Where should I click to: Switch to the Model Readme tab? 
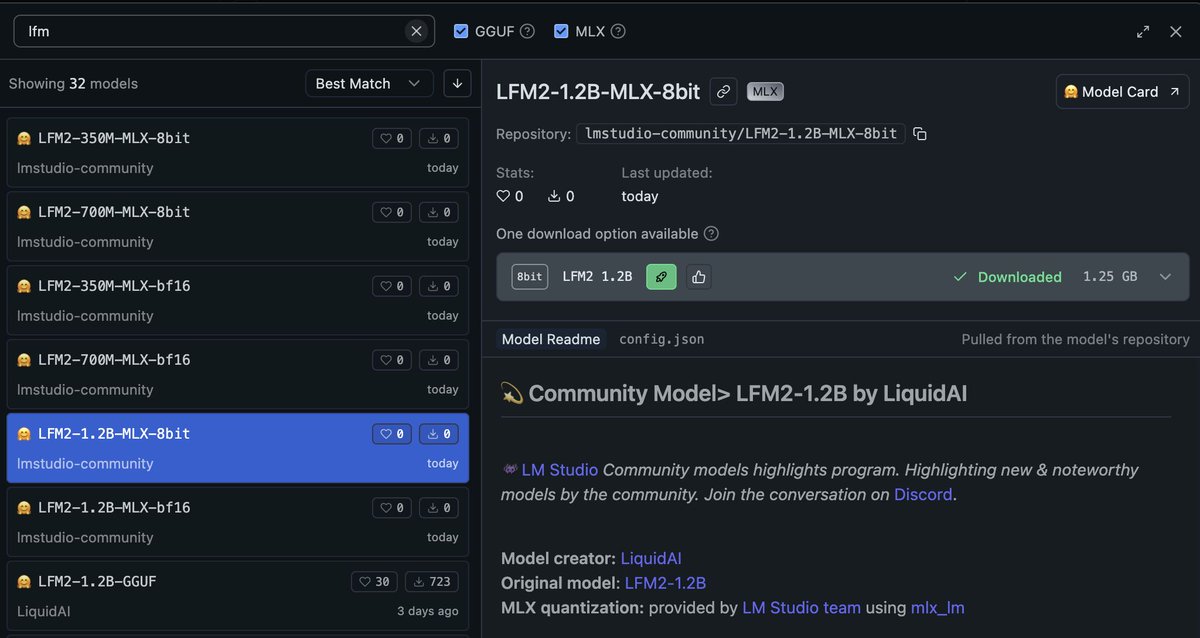(x=551, y=339)
